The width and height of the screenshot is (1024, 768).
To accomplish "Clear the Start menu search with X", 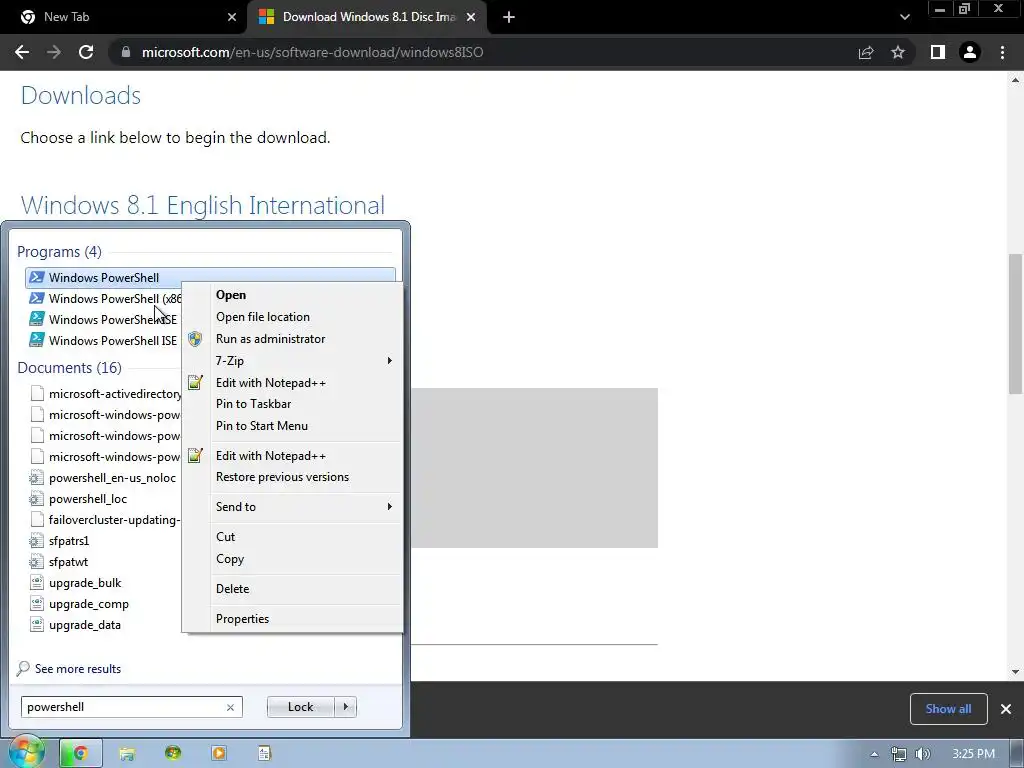I will coord(231,707).
